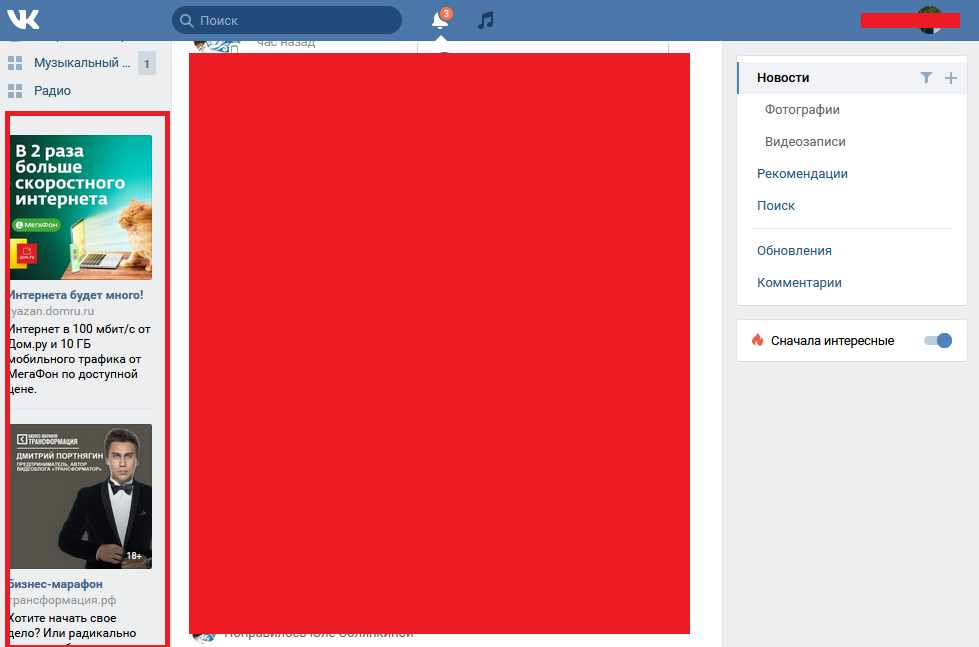Click the news filter funnel icon

(926, 77)
